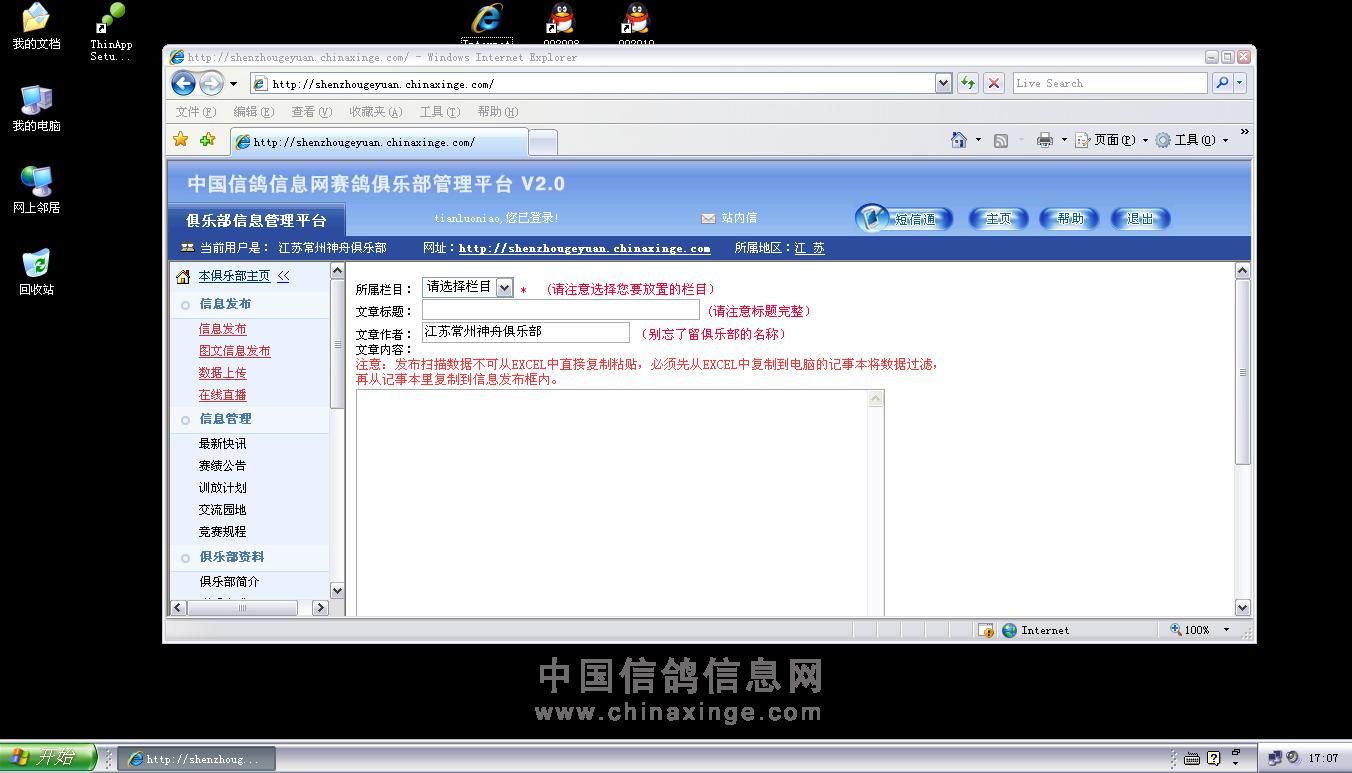The image size is (1352, 773).
Task: Click in the Live Search box
Action: [x=1109, y=83]
